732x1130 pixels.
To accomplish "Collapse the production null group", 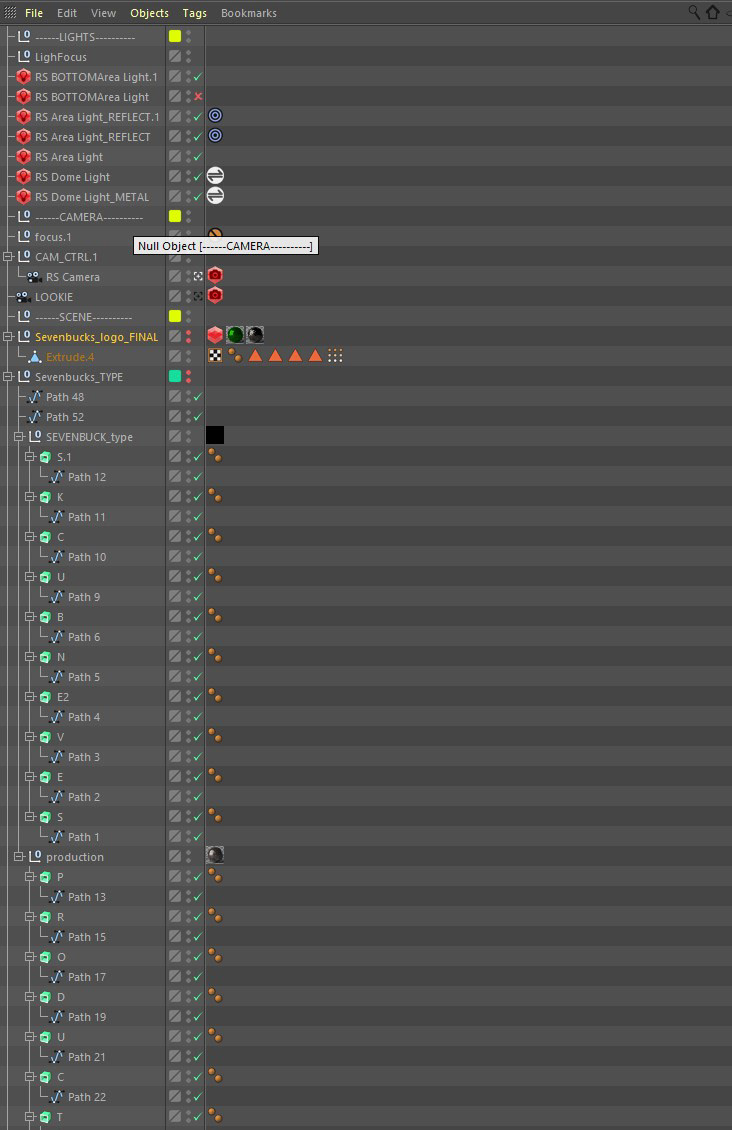I will click(x=19, y=856).
